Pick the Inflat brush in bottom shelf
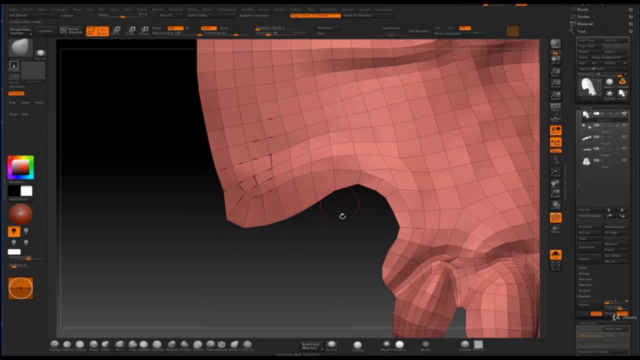Viewport: 640px width, 360px height. tap(106, 345)
